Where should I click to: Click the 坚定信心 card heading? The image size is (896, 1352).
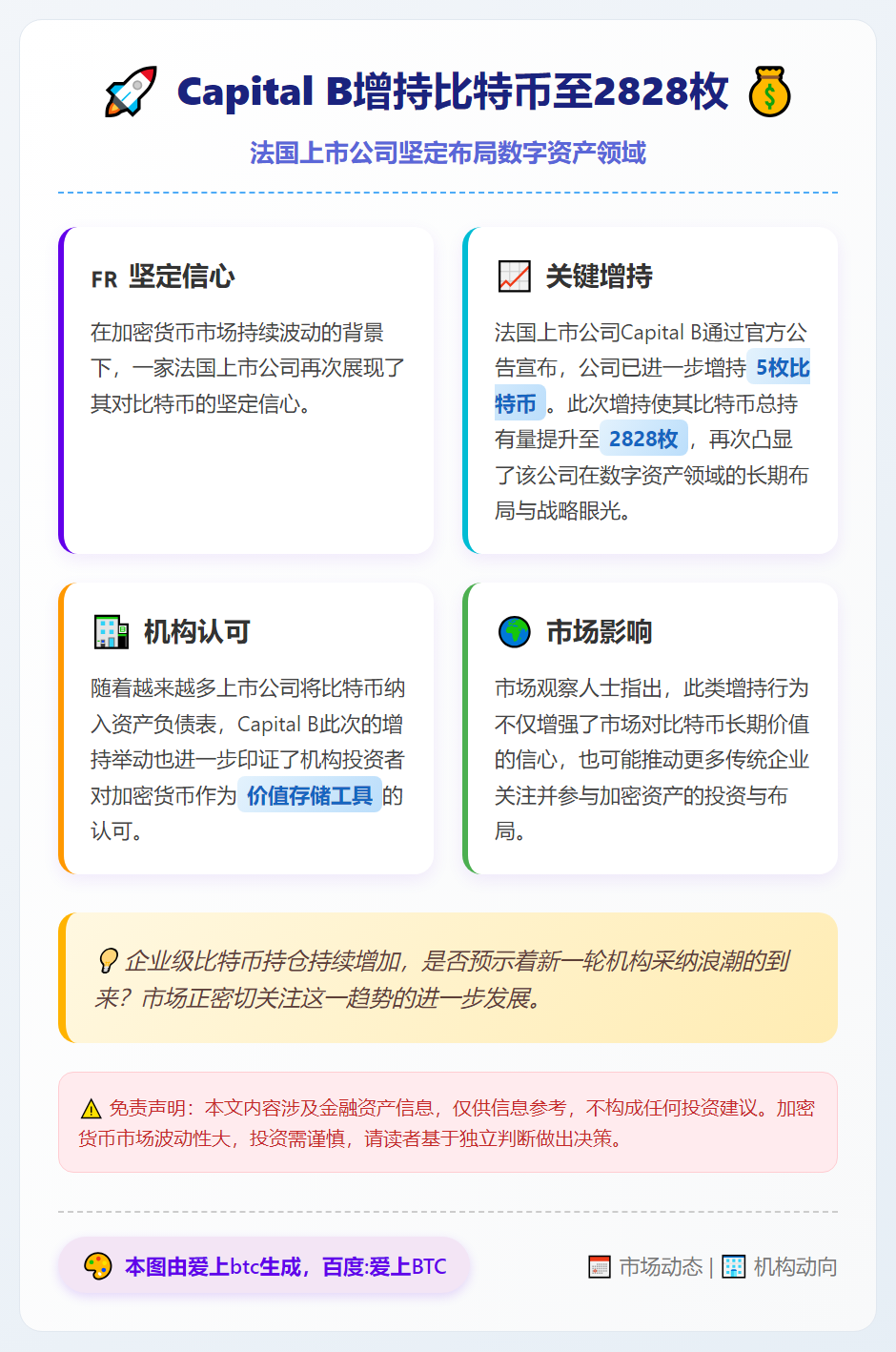coord(181,277)
